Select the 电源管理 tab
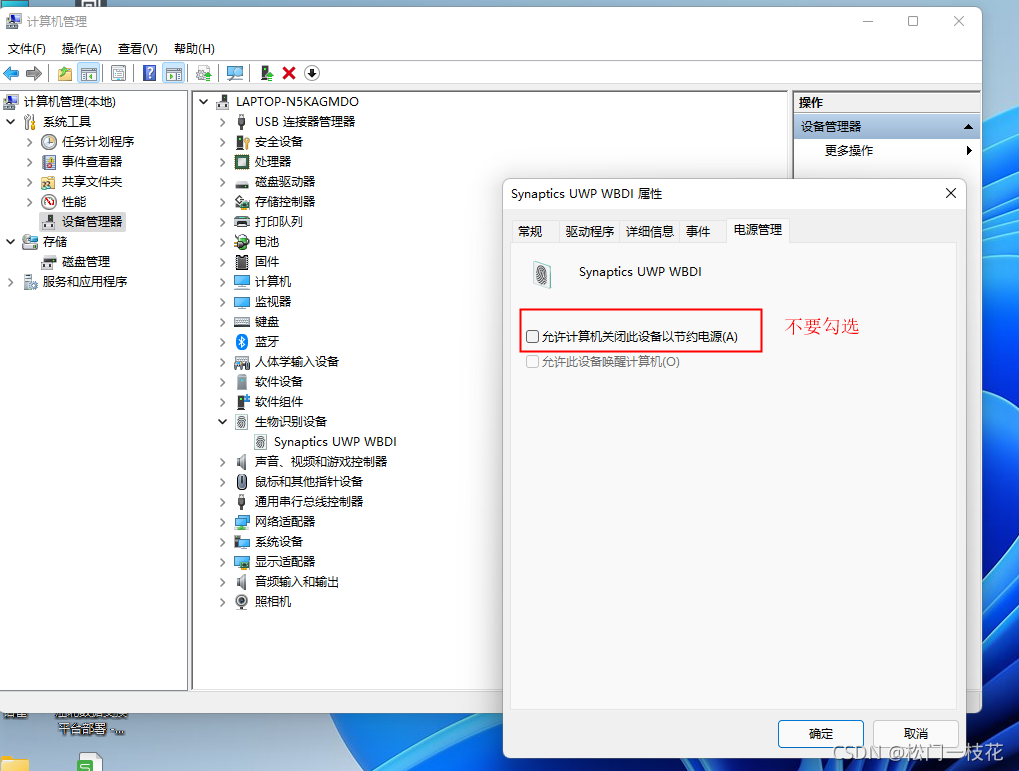 [x=758, y=230]
